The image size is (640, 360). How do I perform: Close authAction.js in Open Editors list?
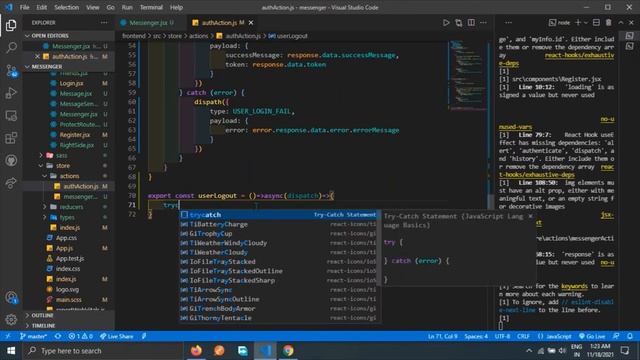click(x=38, y=56)
